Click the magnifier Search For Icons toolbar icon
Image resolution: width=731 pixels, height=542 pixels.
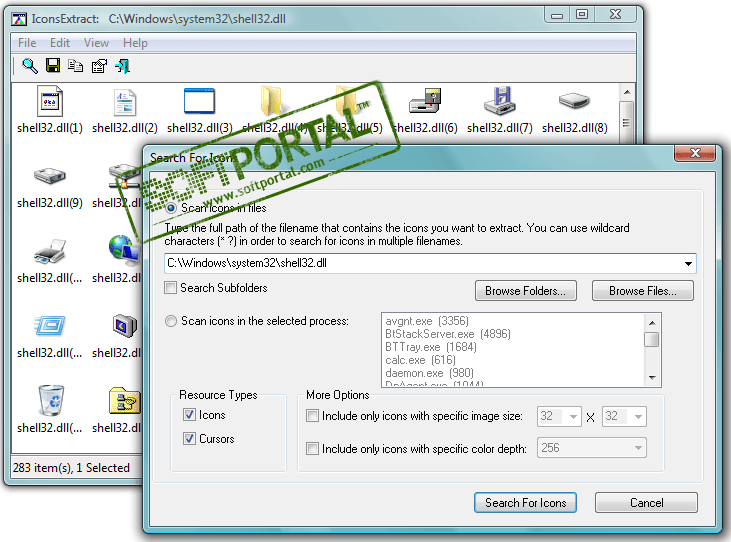[x=30, y=66]
